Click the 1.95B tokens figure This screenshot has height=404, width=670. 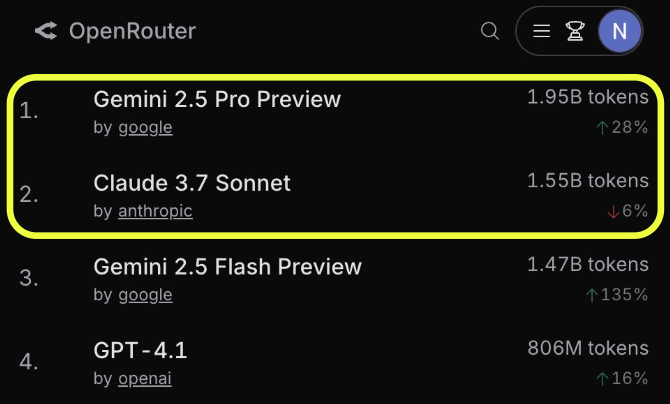click(x=588, y=97)
